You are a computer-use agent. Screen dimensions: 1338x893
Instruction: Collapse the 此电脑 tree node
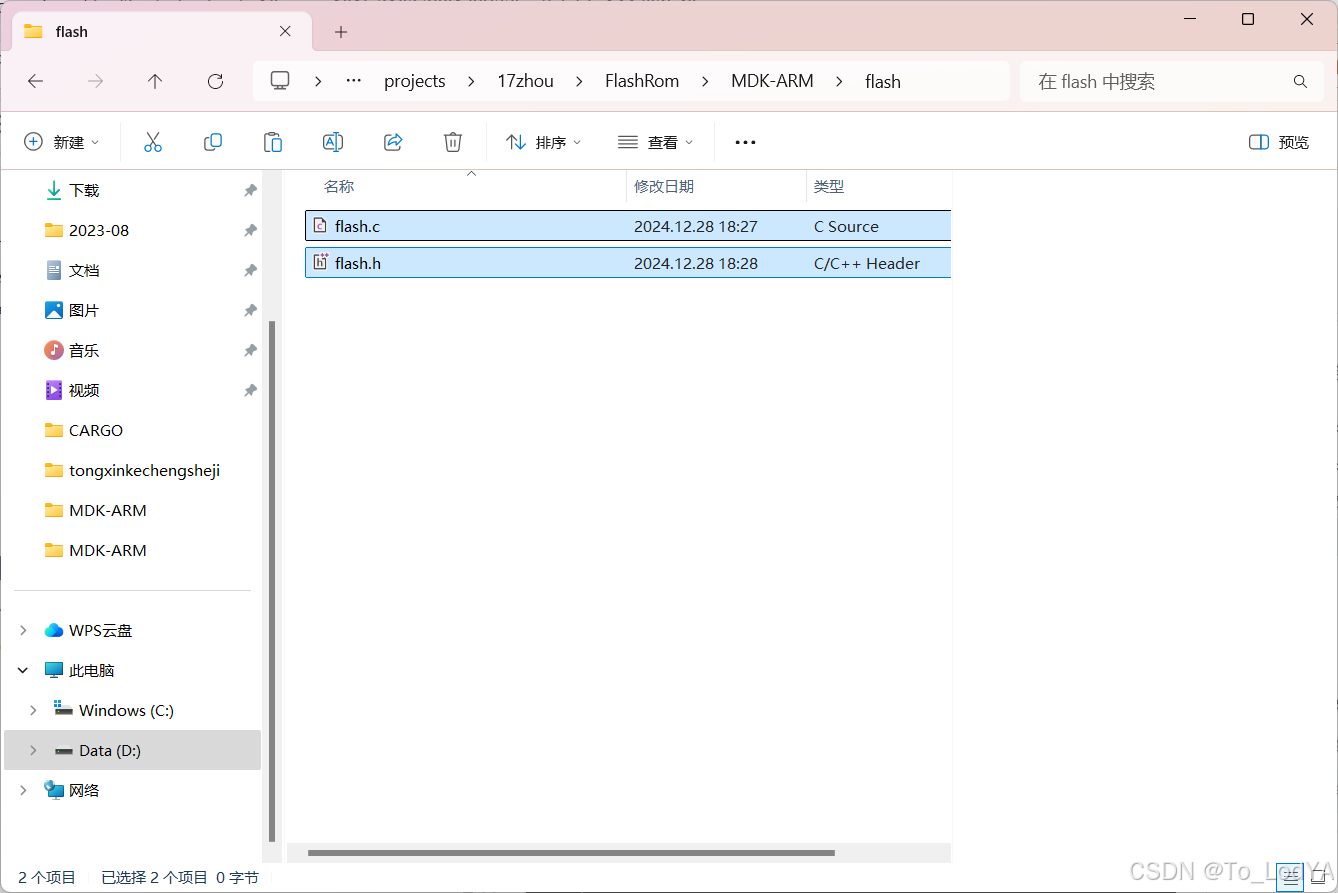23,670
